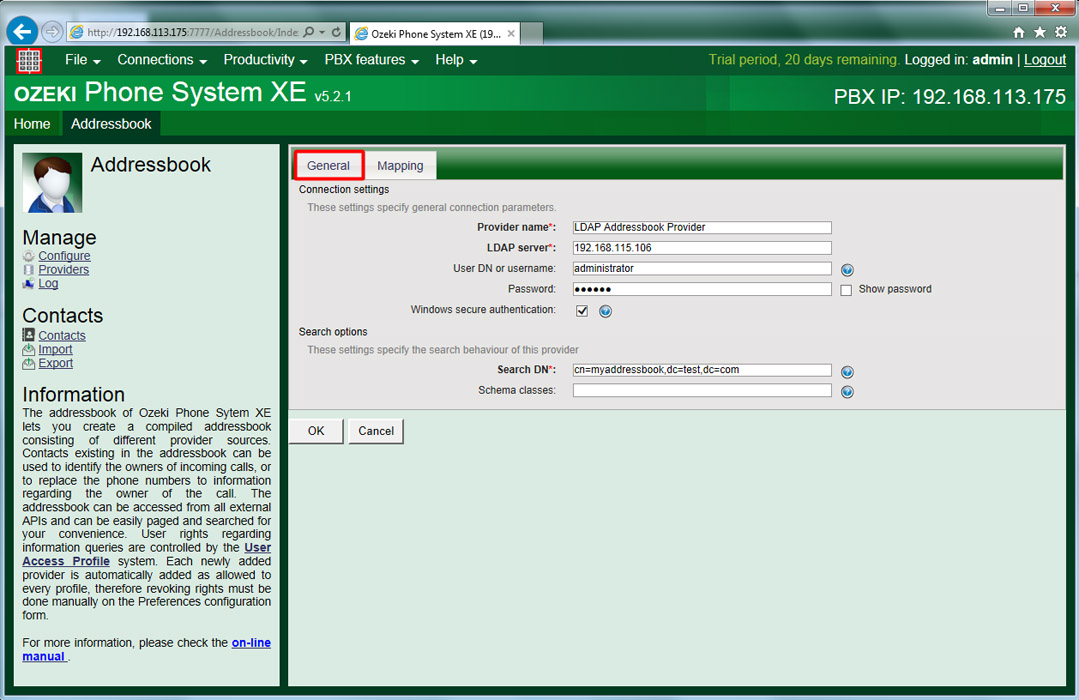Follow the User Access Profile link
The height and width of the screenshot is (700, 1079).
[x=66, y=561]
